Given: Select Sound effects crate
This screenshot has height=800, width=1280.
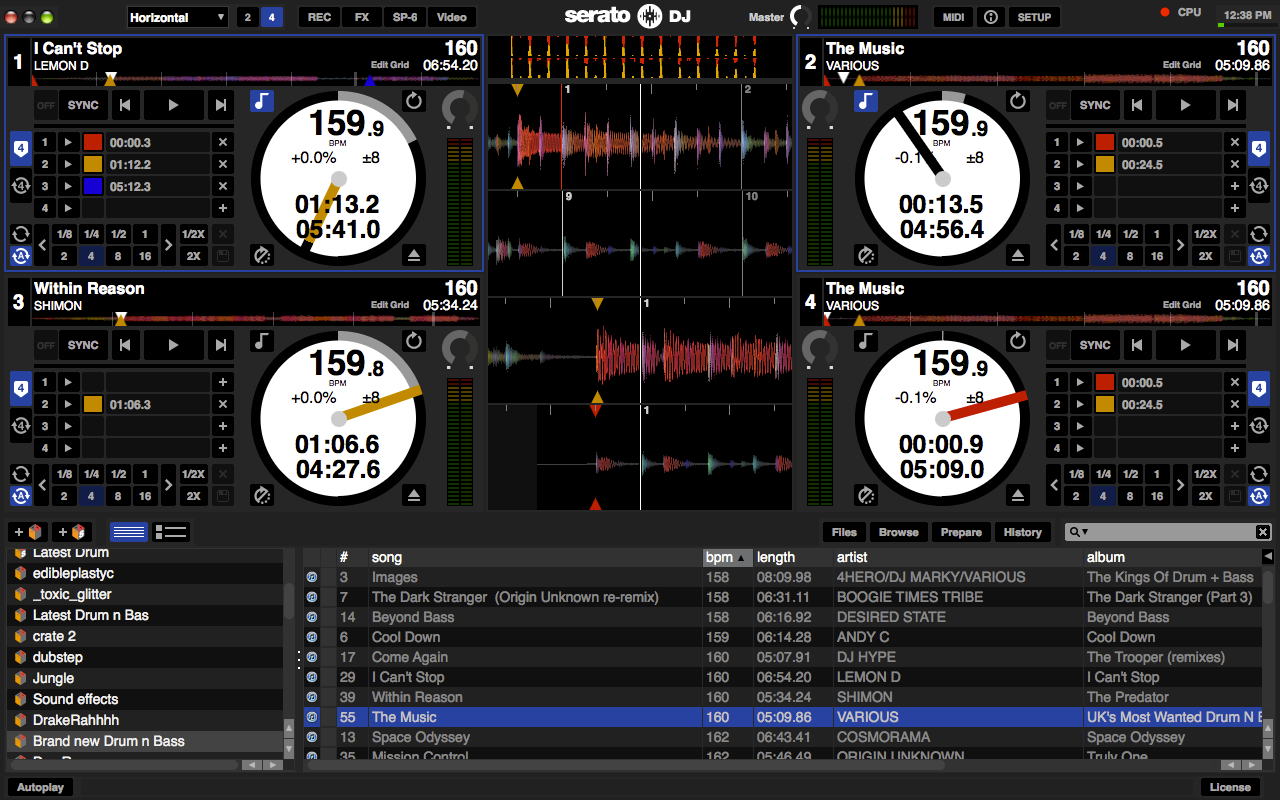Looking at the screenshot, I should pos(75,699).
